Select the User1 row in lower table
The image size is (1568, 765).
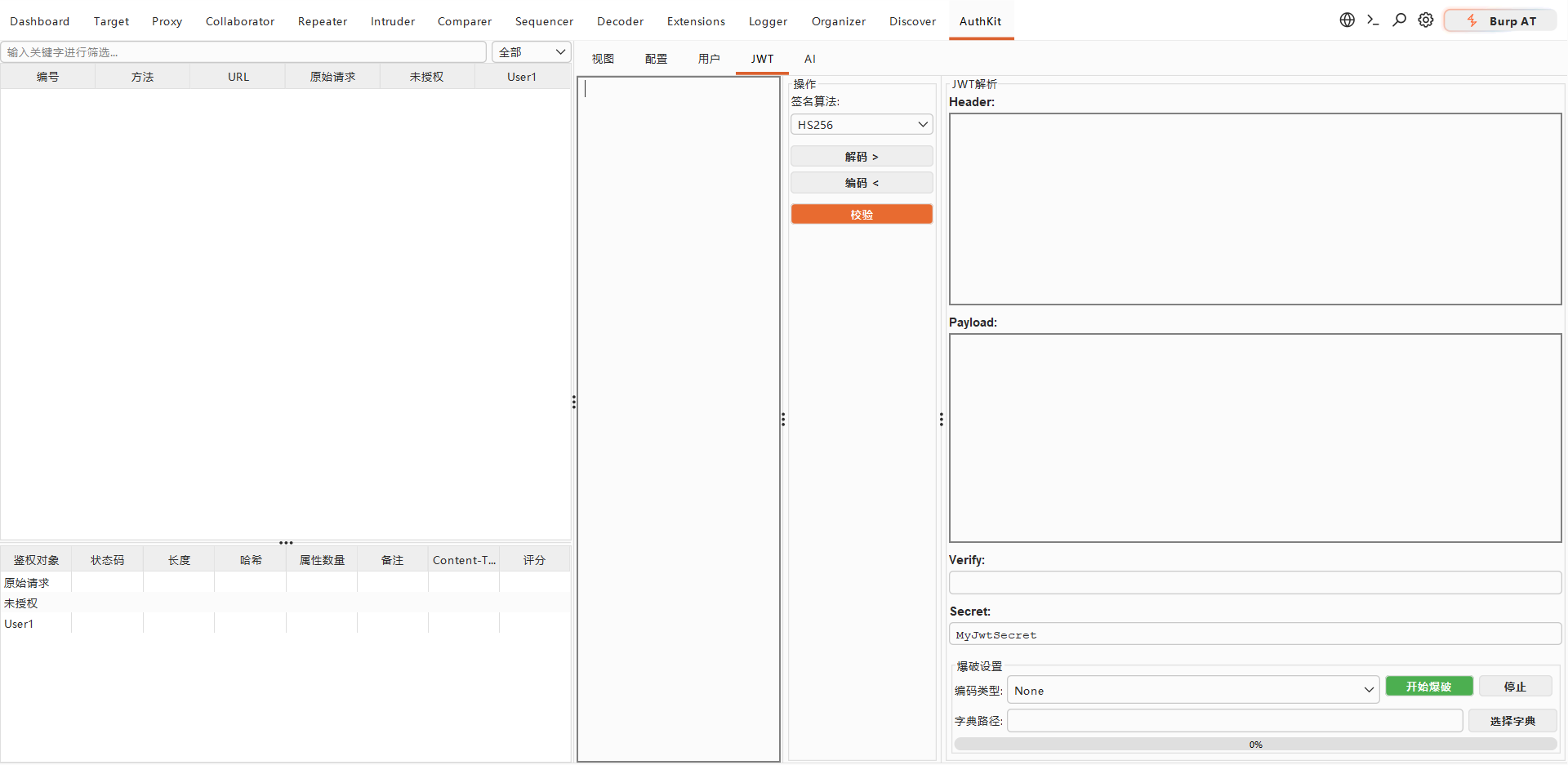coord(286,623)
